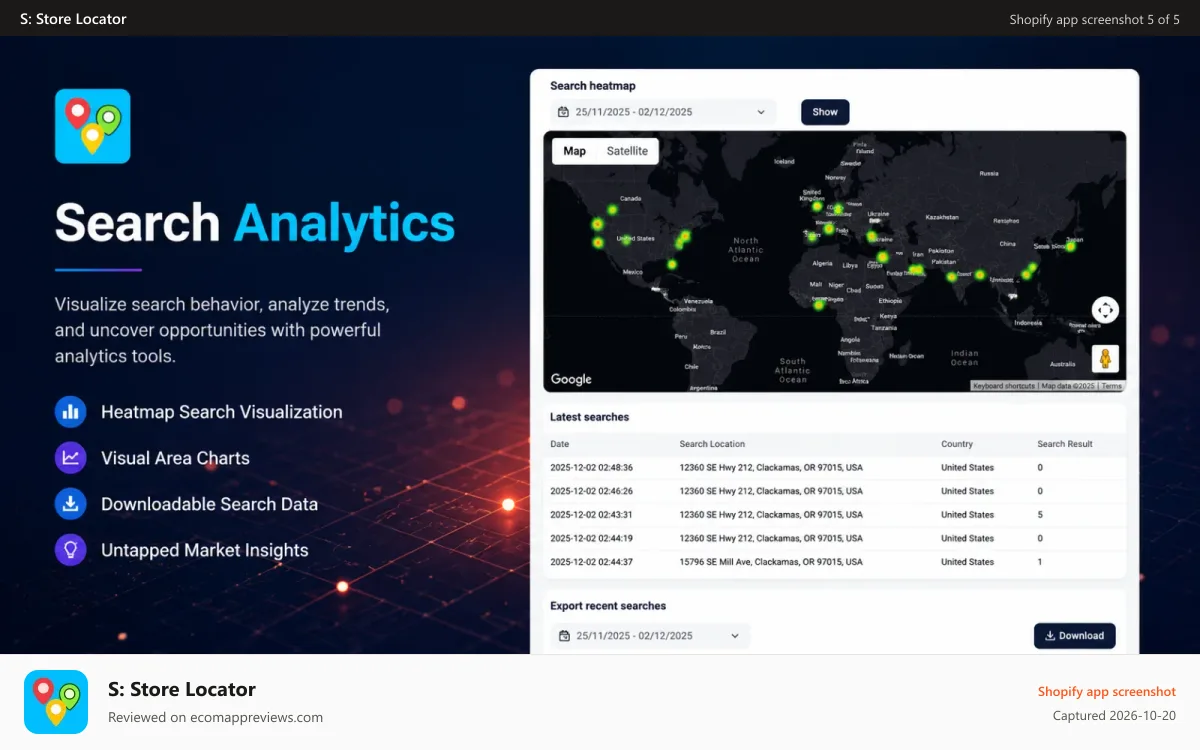Click the Show button
Viewport: 1200px width, 750px height.
click(825, 112)
